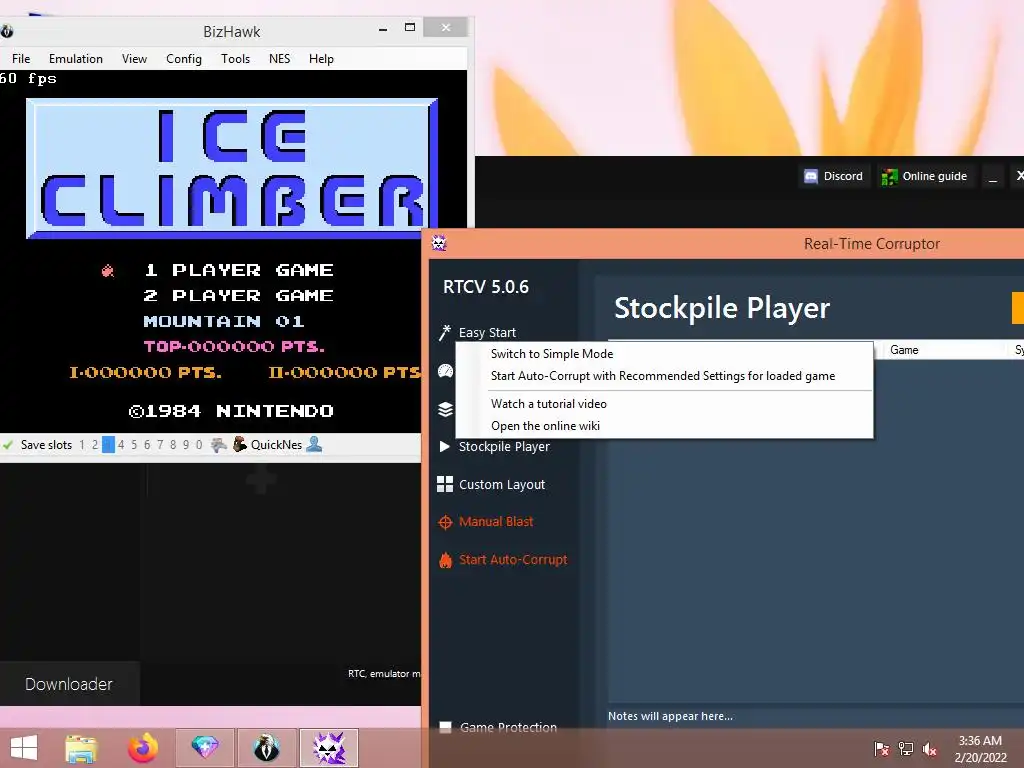Click the Discord logo icon
Viewport: 1024px width, 768px height.
(811, 176)
